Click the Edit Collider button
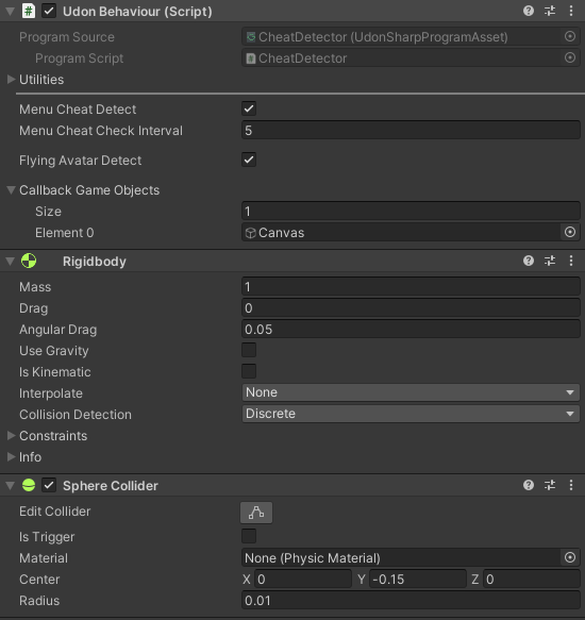The height and width of the screenshot is (620, 585). click(256, 512)
